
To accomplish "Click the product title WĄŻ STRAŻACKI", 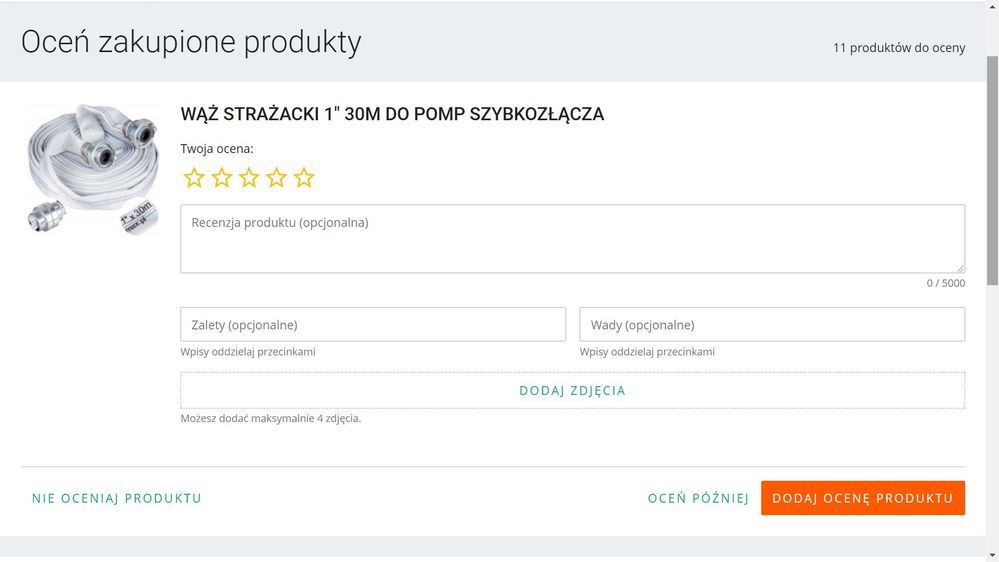I will click(x=392, y=114).
